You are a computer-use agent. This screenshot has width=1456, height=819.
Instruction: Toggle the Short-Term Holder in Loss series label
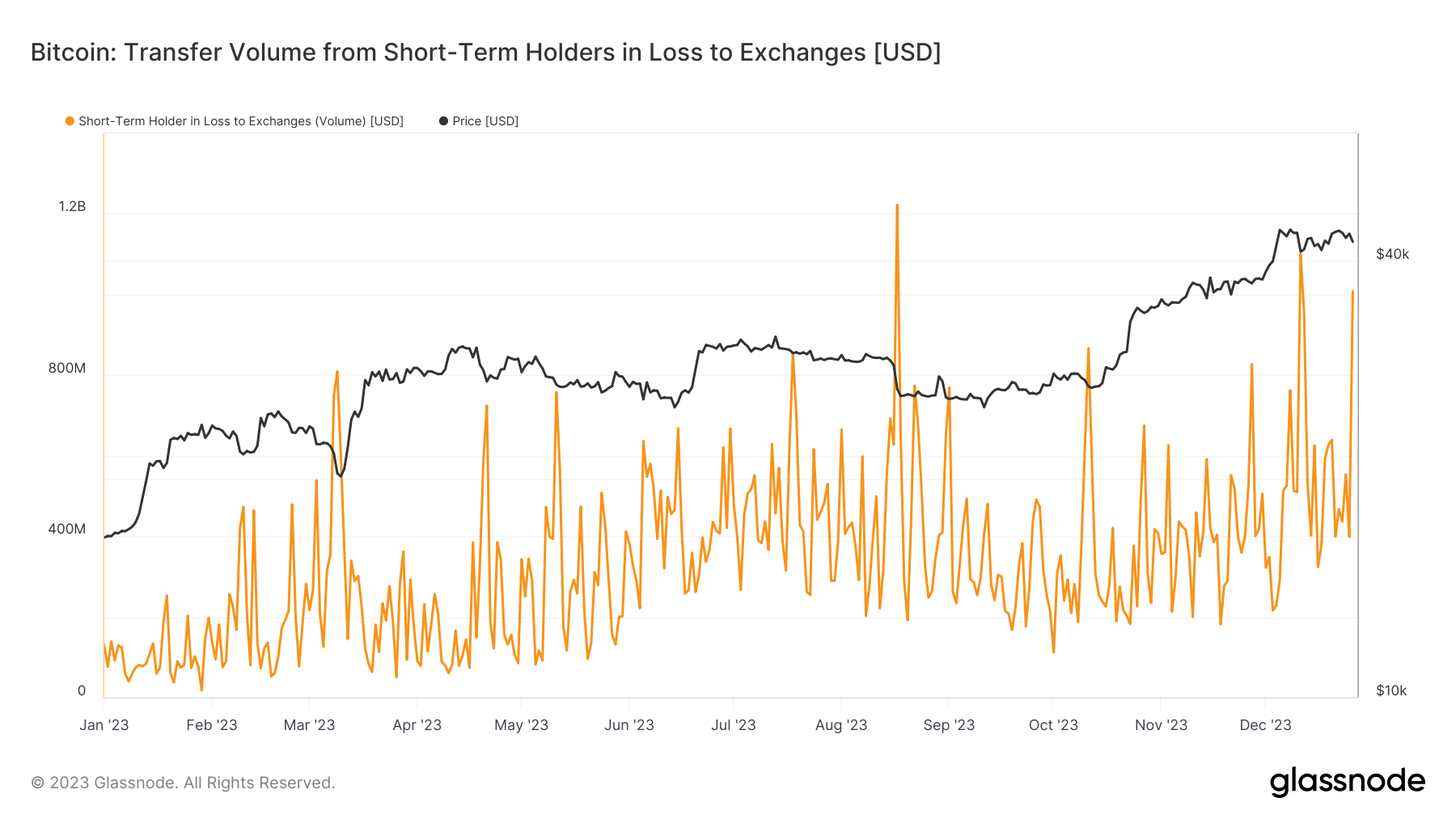tap(241, 121)
